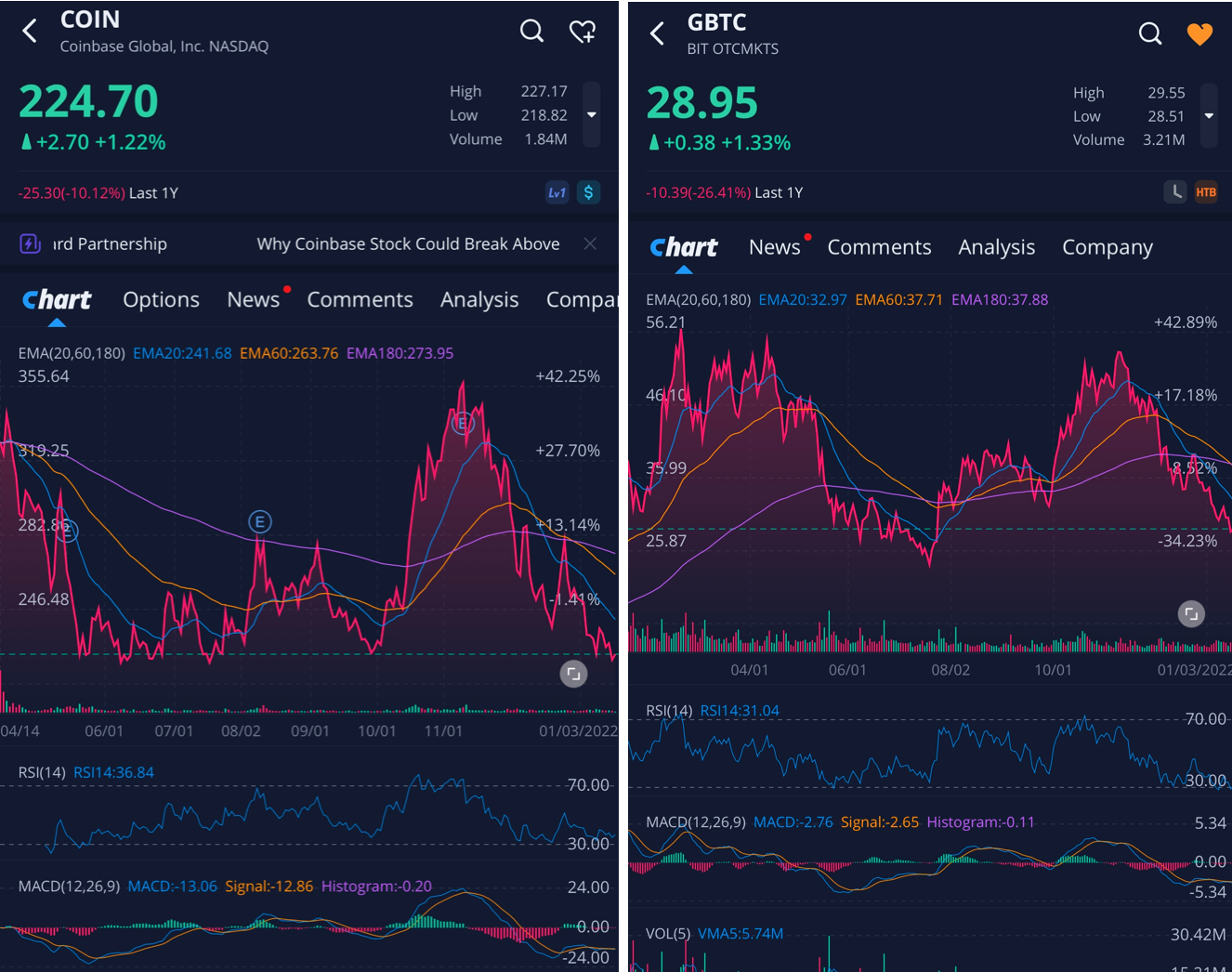Open the Comments tab on GBTC page

click(x=879, y=247)
